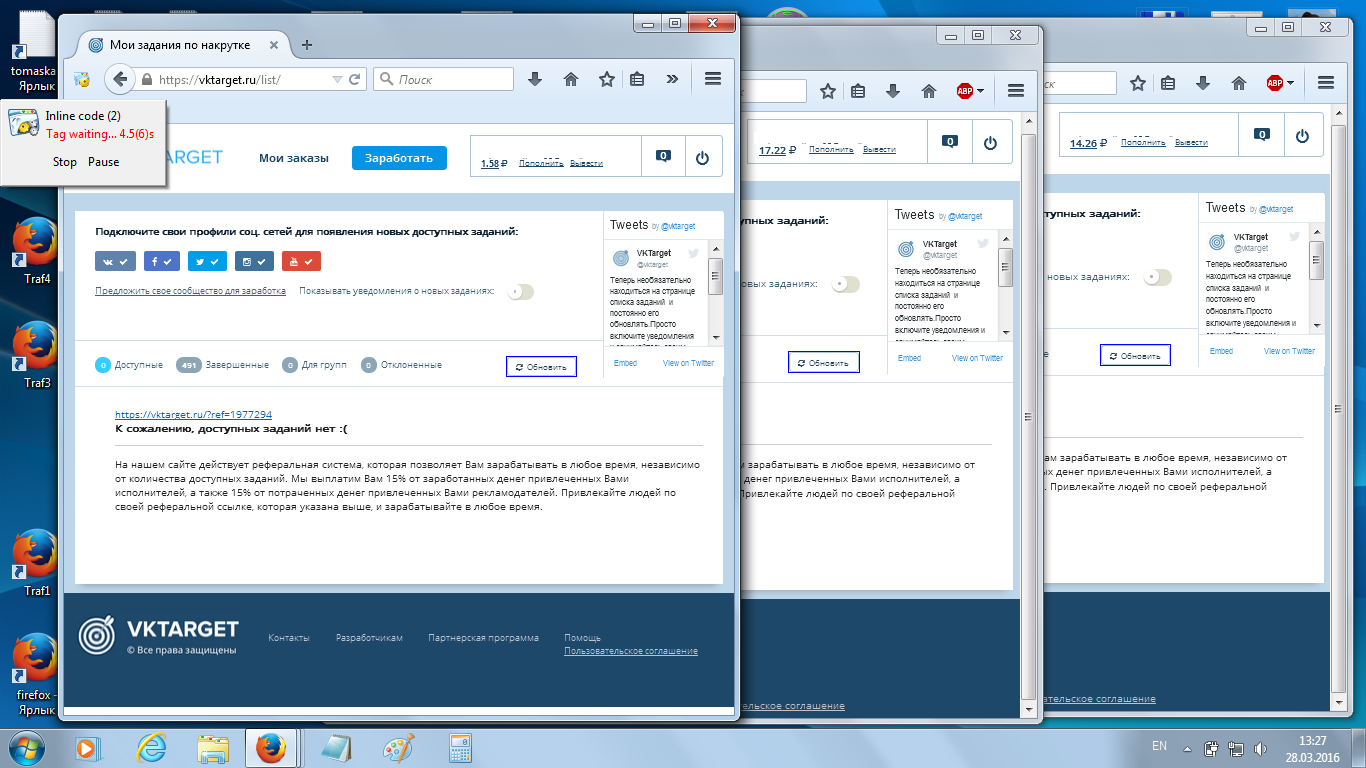Click bookmark star in middle Firefox window
This screenshot has width=1366, height=768.
click(828, 90)
